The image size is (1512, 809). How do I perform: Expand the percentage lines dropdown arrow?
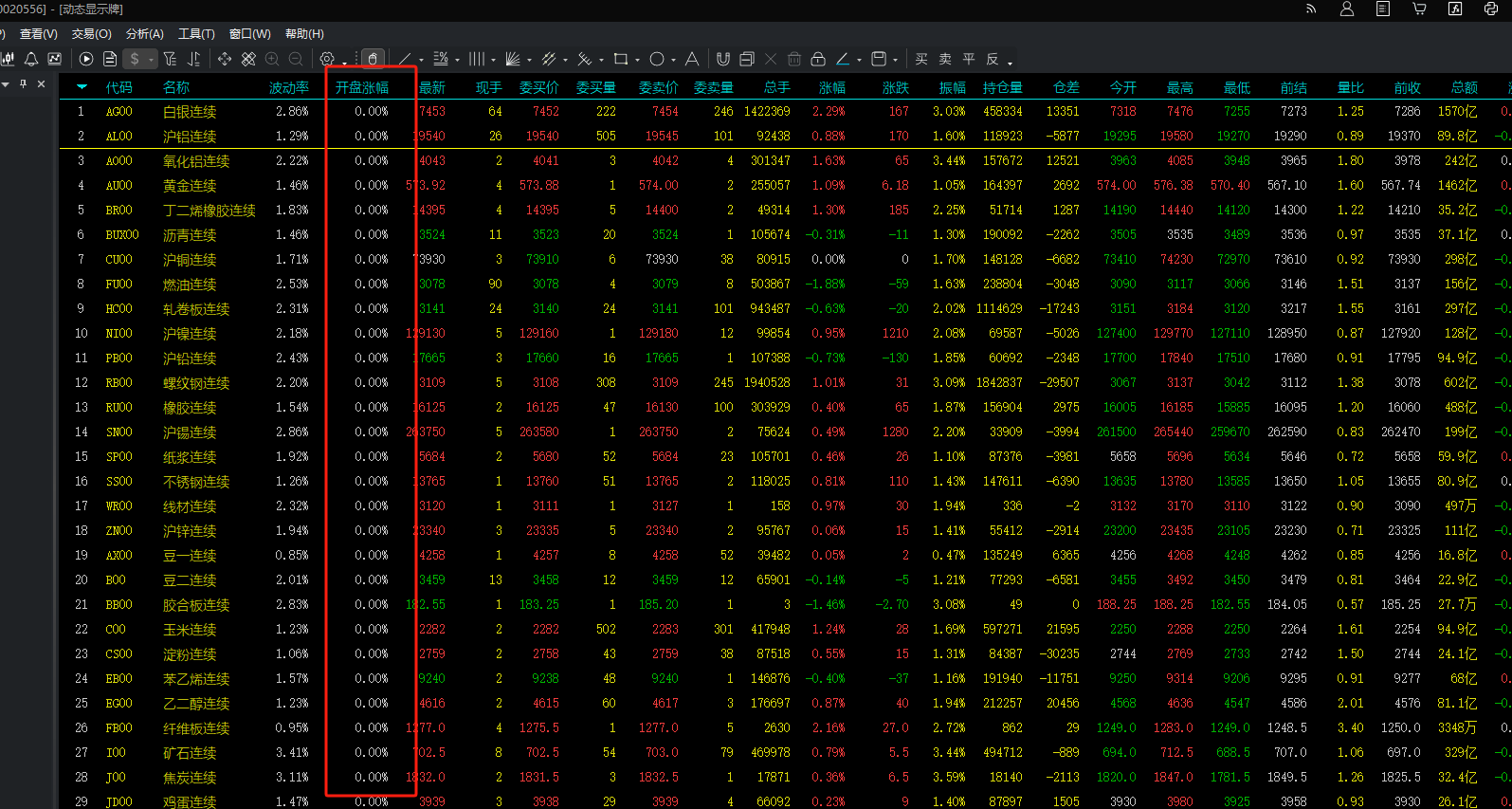pos(457,61)
